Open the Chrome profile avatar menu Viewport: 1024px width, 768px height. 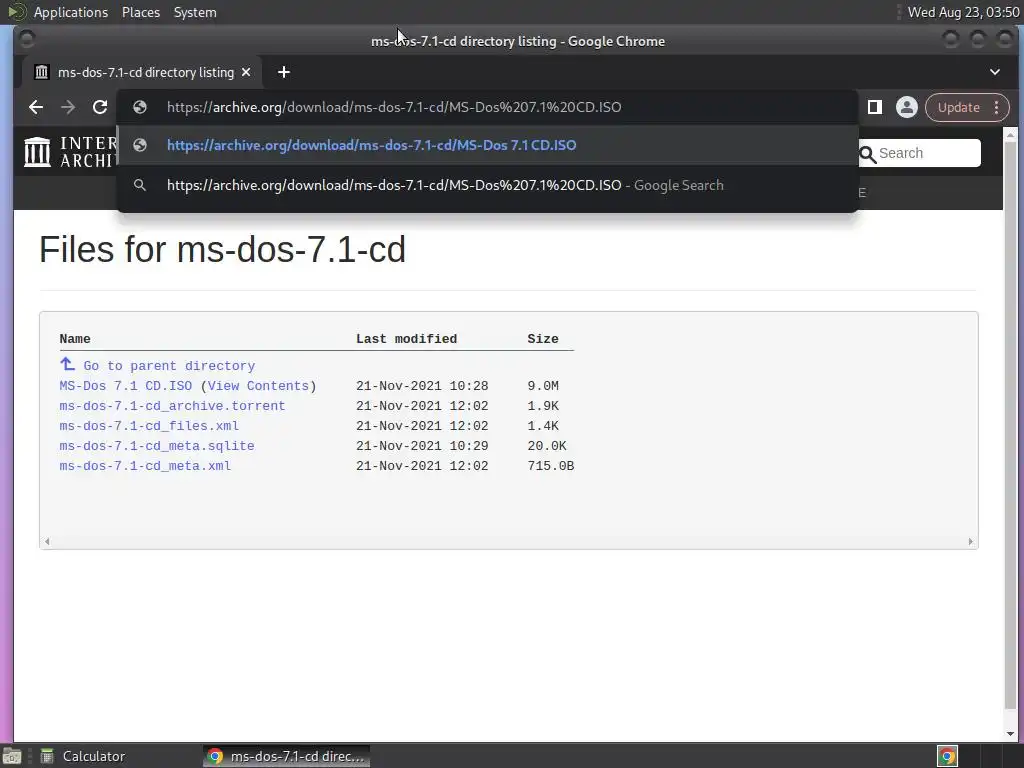tap(906, 107)
